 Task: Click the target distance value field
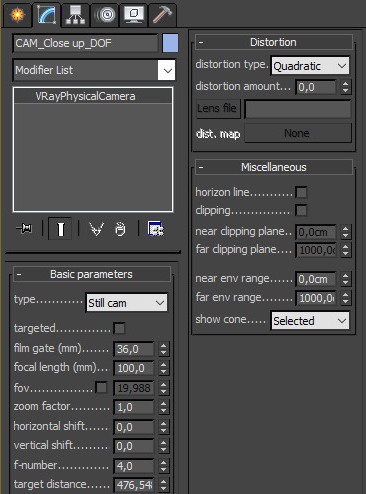(x=134, y=485)
